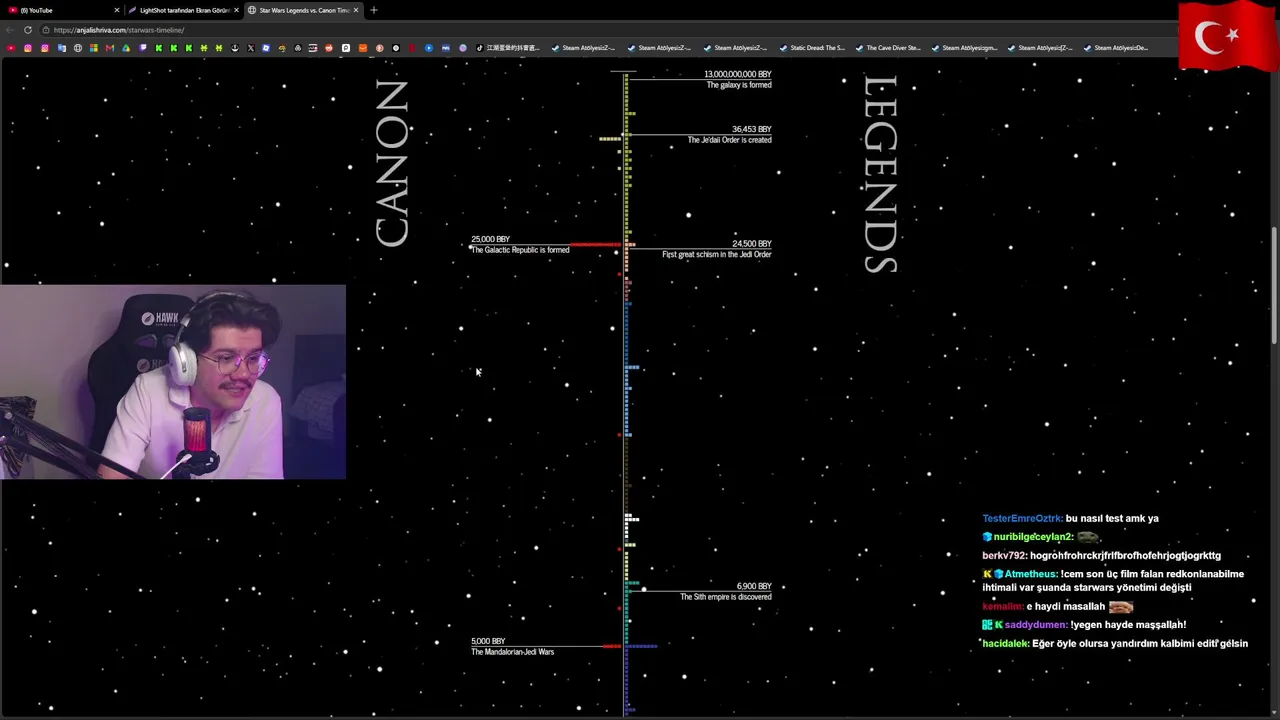Go back to the previous page
1280x720 pixels.
[x=10, y=30]
